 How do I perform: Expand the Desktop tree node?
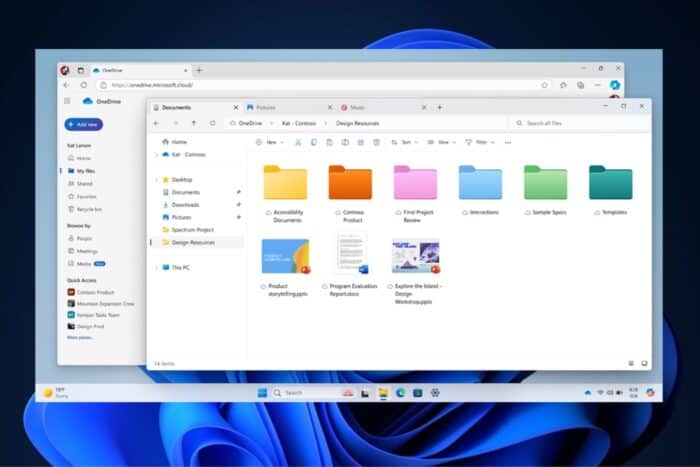tap(156, 180)
